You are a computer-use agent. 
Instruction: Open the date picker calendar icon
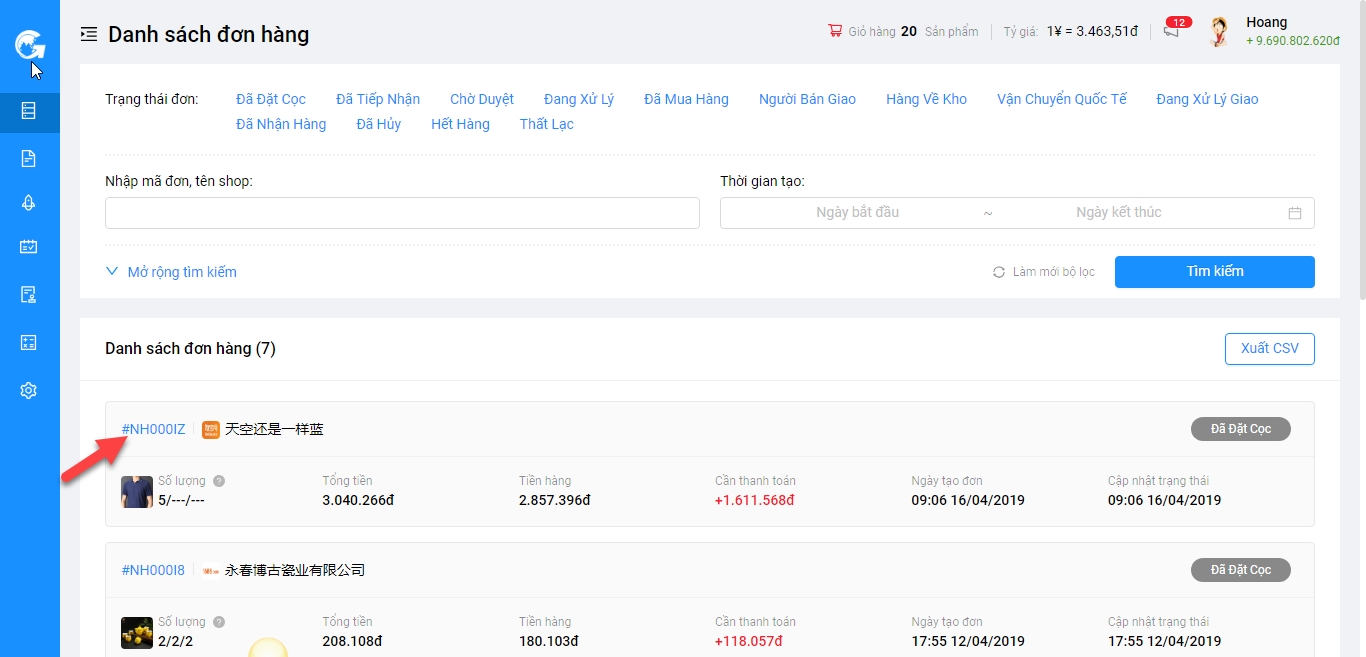point(1295,213)
